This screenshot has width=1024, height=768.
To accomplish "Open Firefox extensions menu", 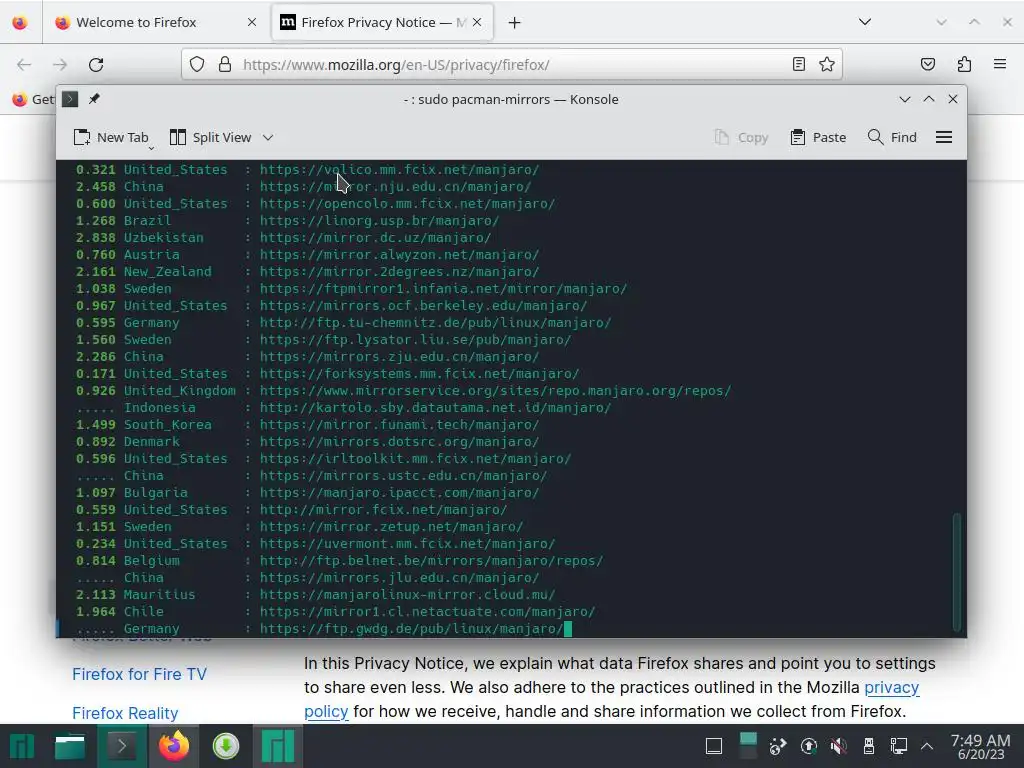I will pyautogui.click(x=964, y=64).
